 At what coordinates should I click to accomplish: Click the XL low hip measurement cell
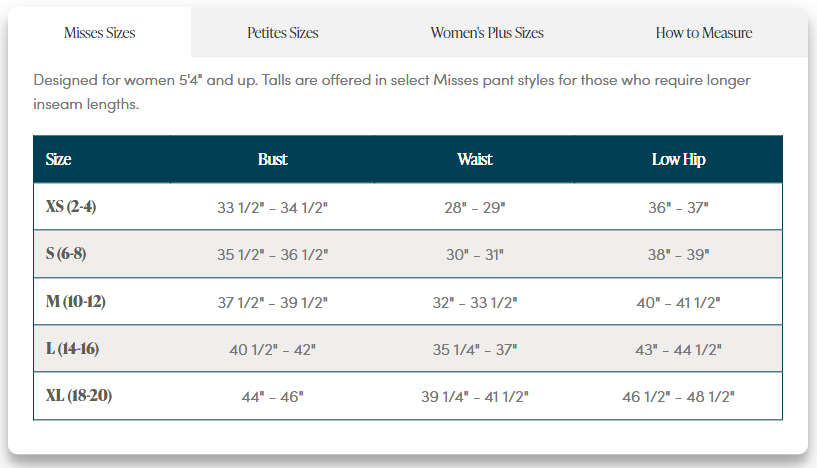coord(679,397)
